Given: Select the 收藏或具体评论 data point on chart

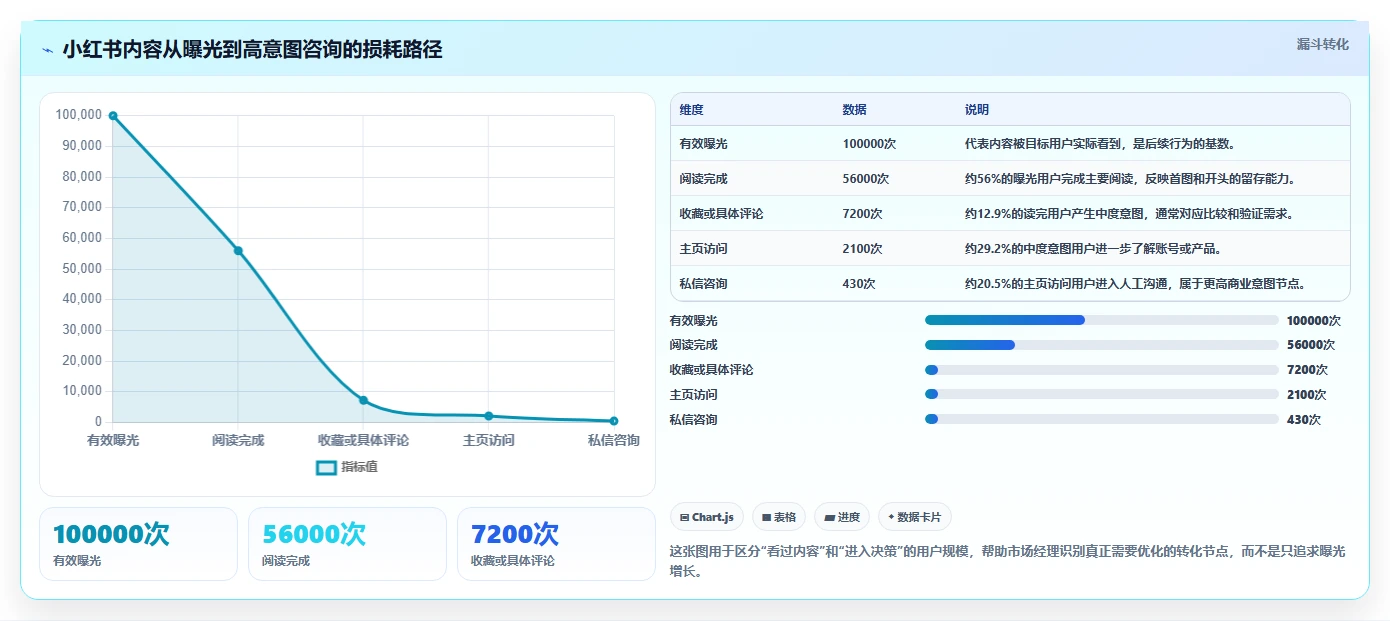Looking at the screenshot, I should tap(363, 400).
